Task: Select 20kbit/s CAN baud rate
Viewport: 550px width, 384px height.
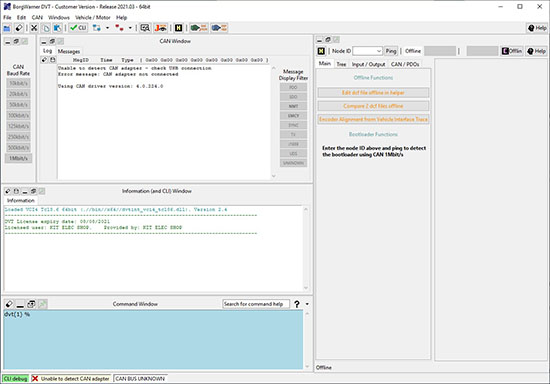Action: [x=18, y=94]
